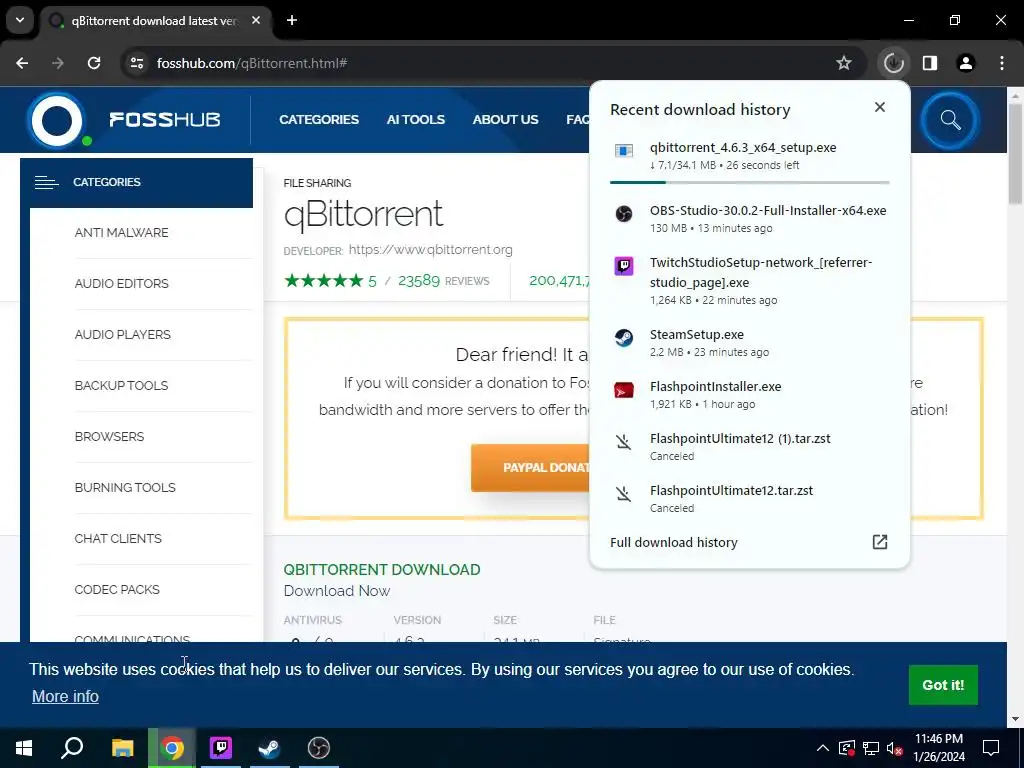
Task: Click the five-star rating
Action: pos(323,281)
